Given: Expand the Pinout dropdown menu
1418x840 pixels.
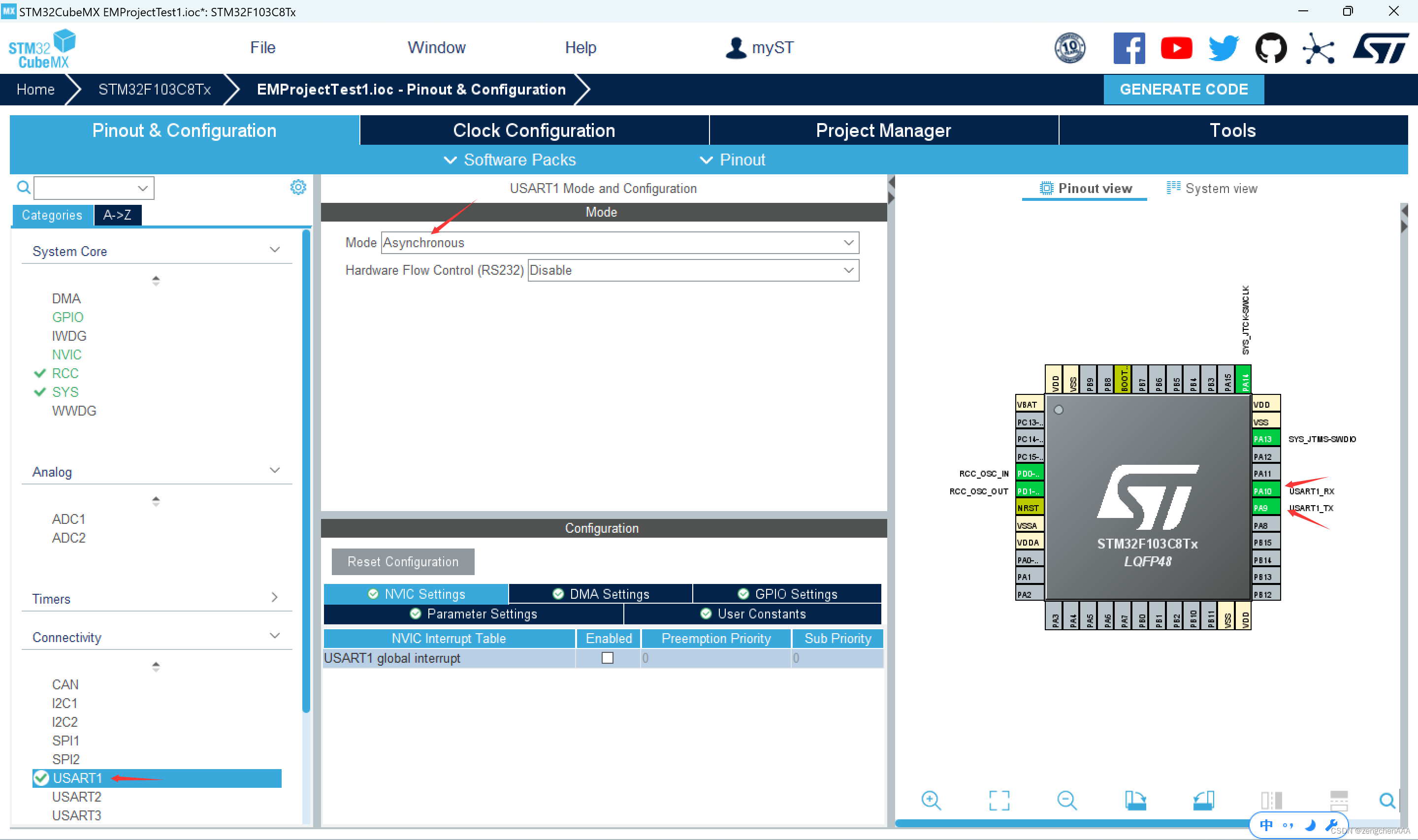Looking at the screenshot, I should (733, 160).
